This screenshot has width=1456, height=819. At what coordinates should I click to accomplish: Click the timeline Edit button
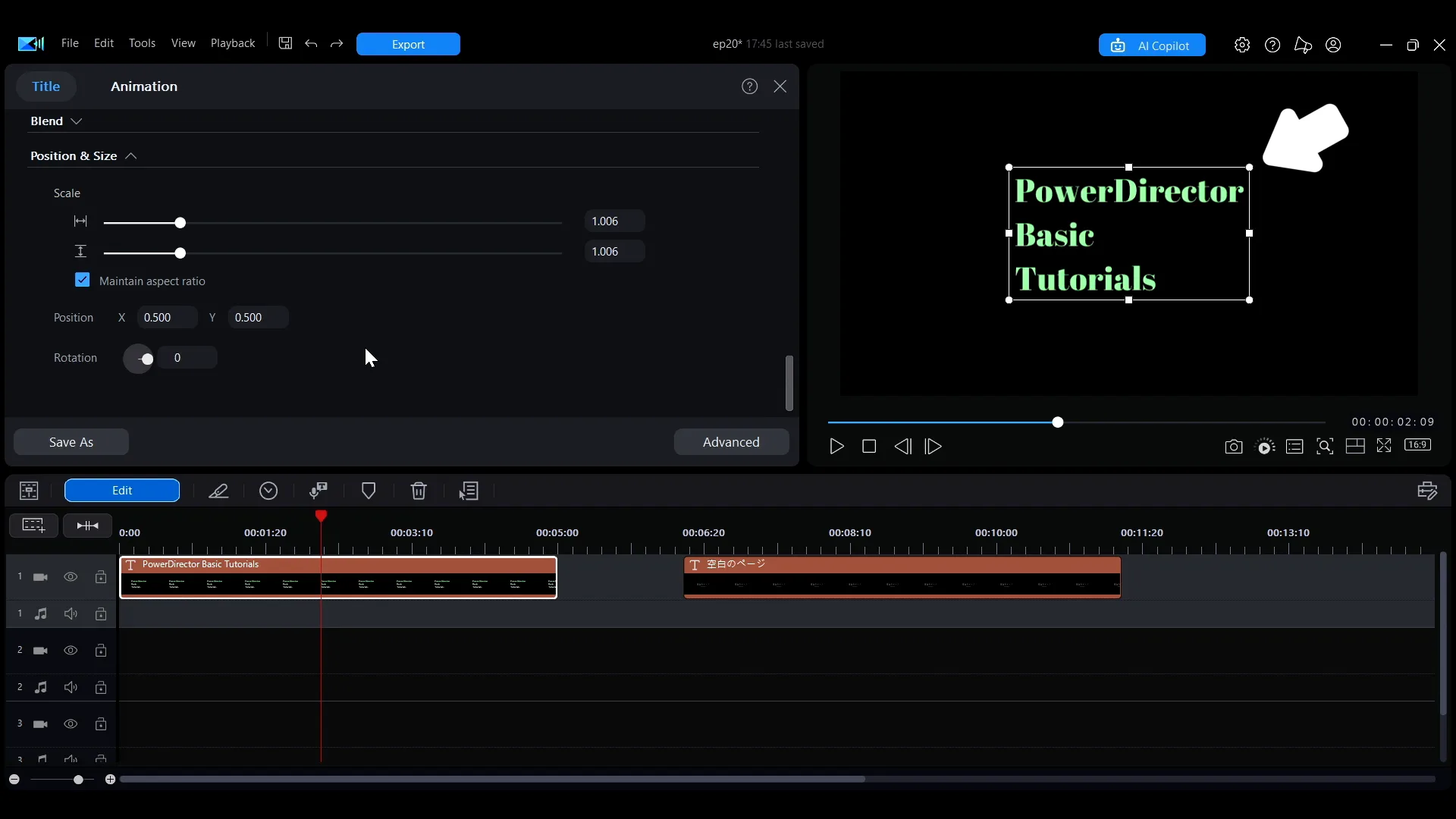click(122, 491)
